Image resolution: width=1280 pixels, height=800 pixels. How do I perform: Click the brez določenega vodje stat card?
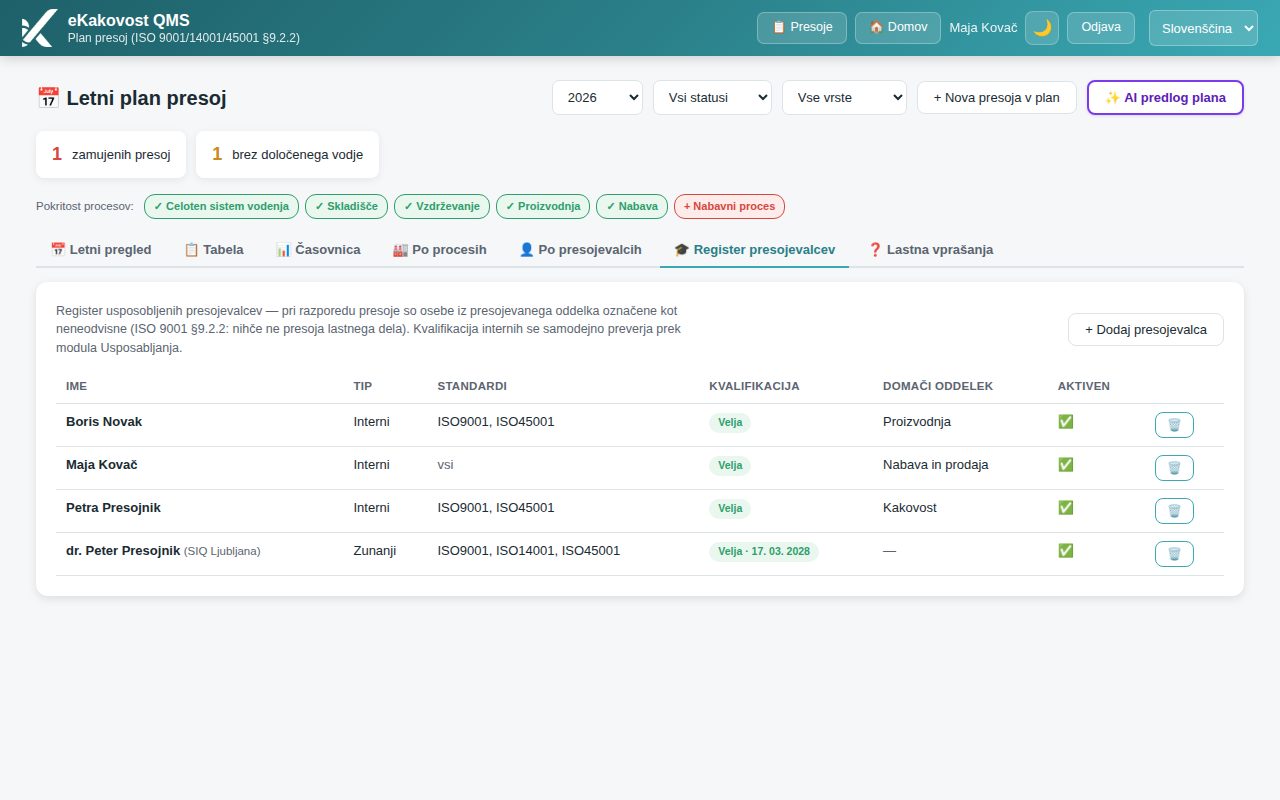point(287,154)
